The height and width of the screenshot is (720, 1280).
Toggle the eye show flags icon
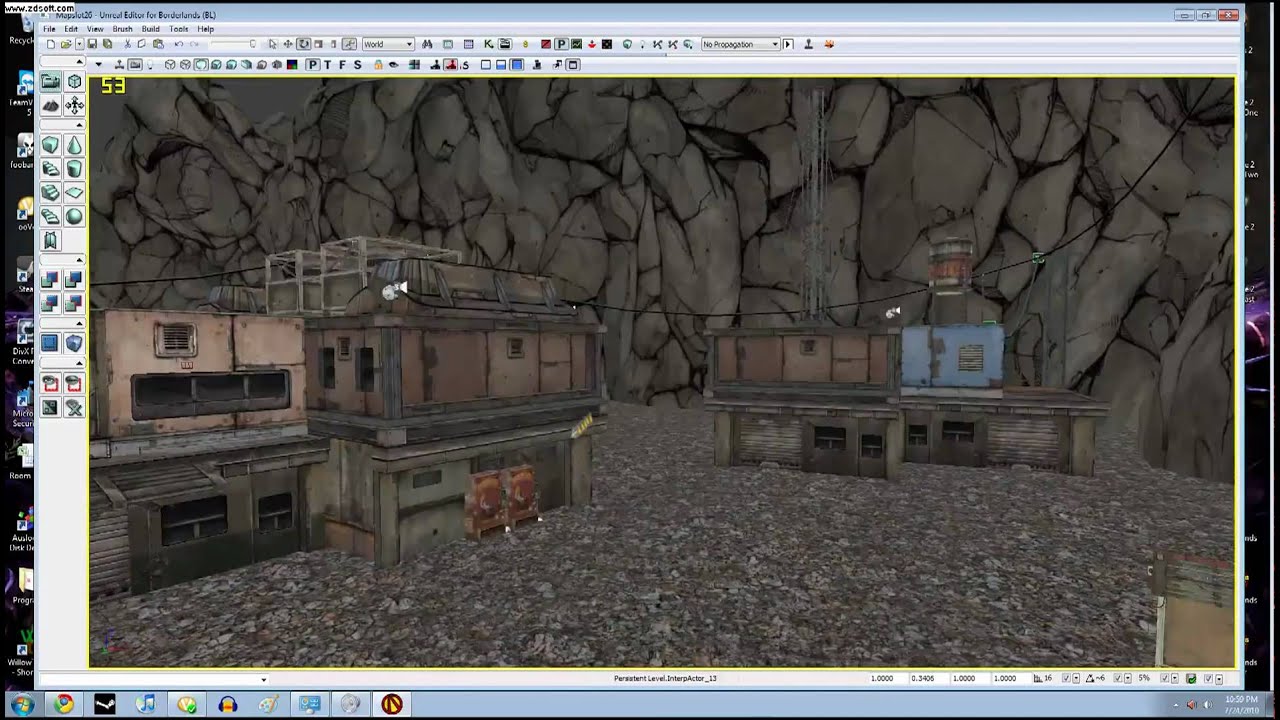point(393,65)
